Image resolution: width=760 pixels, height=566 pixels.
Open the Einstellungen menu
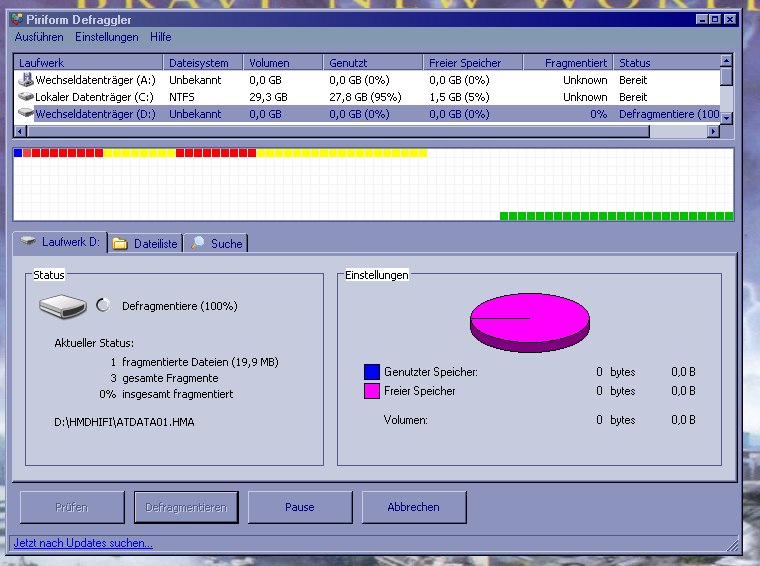(106, 37)
